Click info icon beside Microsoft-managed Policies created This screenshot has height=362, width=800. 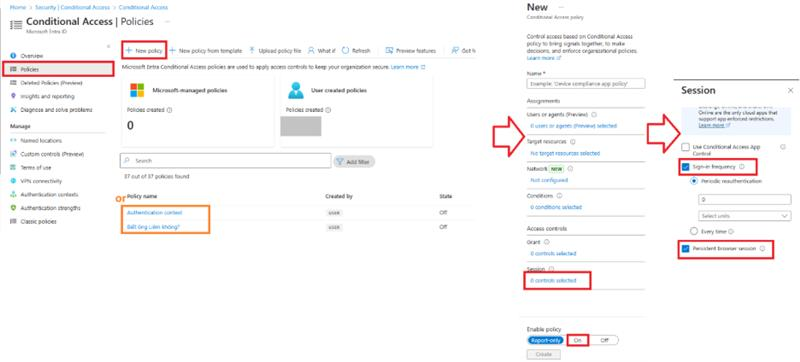(x=169, y=110)
